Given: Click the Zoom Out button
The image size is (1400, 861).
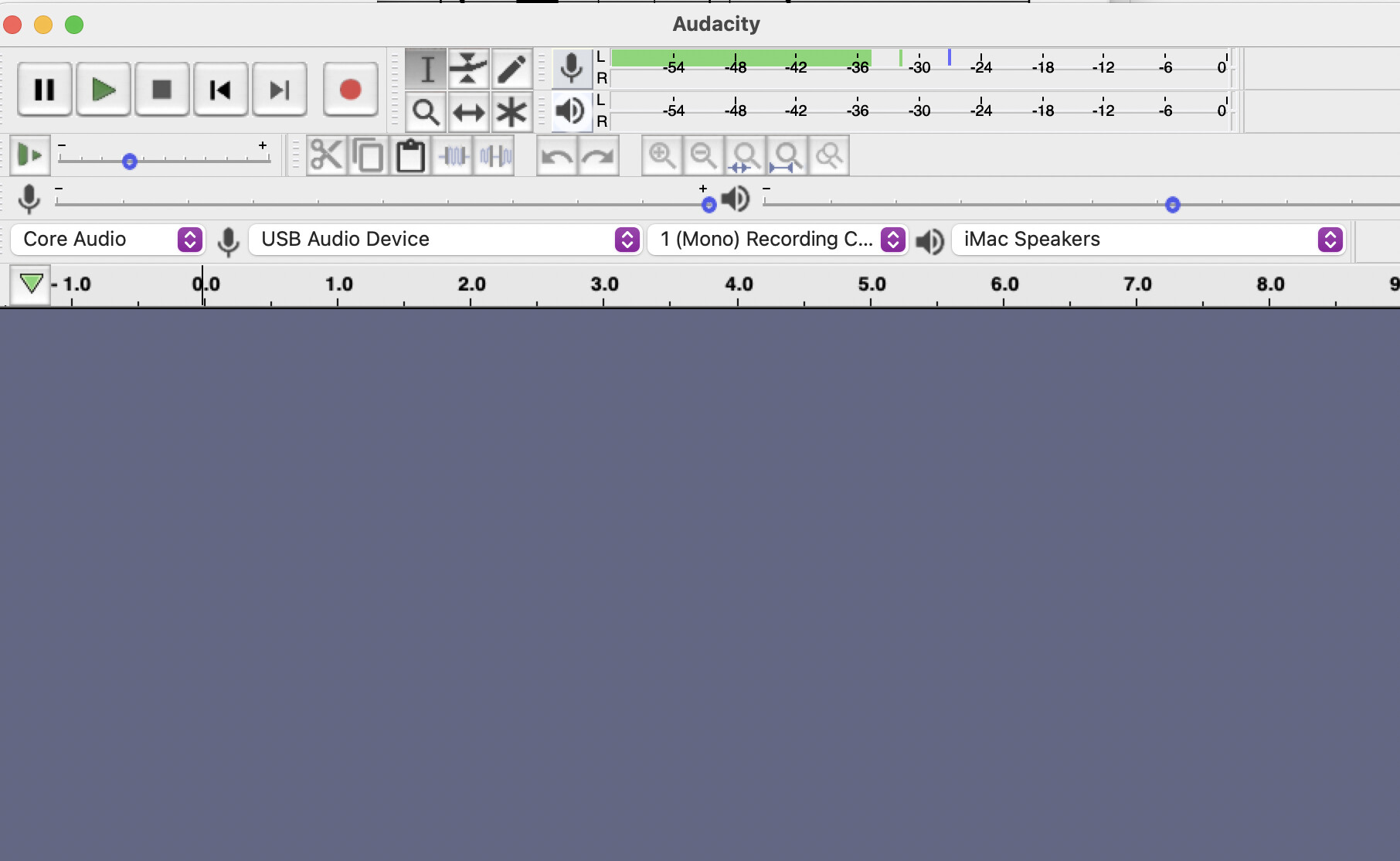Looking at the screenshot, I should tap(704, 155).
